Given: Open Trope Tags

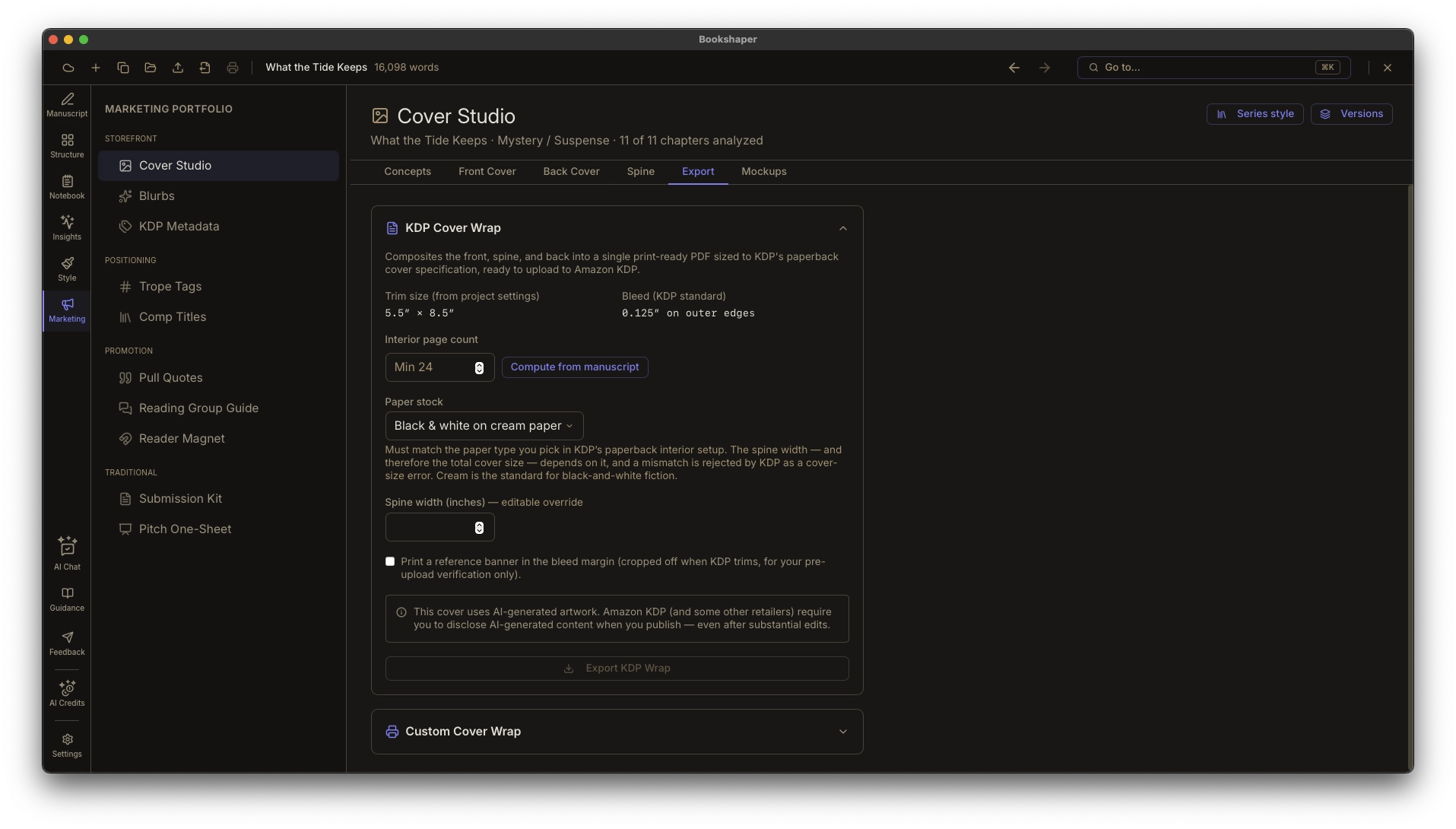Looking at the screenshot, I should 218,287.
